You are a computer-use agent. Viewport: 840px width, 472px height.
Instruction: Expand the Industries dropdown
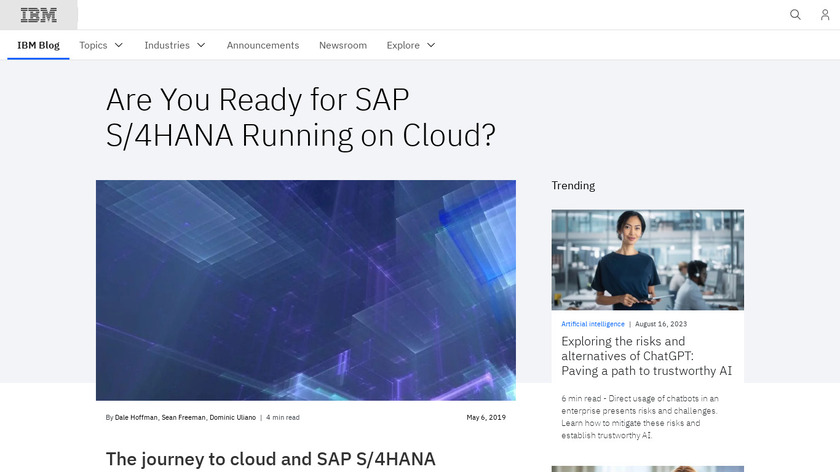[x=175, y=45]
